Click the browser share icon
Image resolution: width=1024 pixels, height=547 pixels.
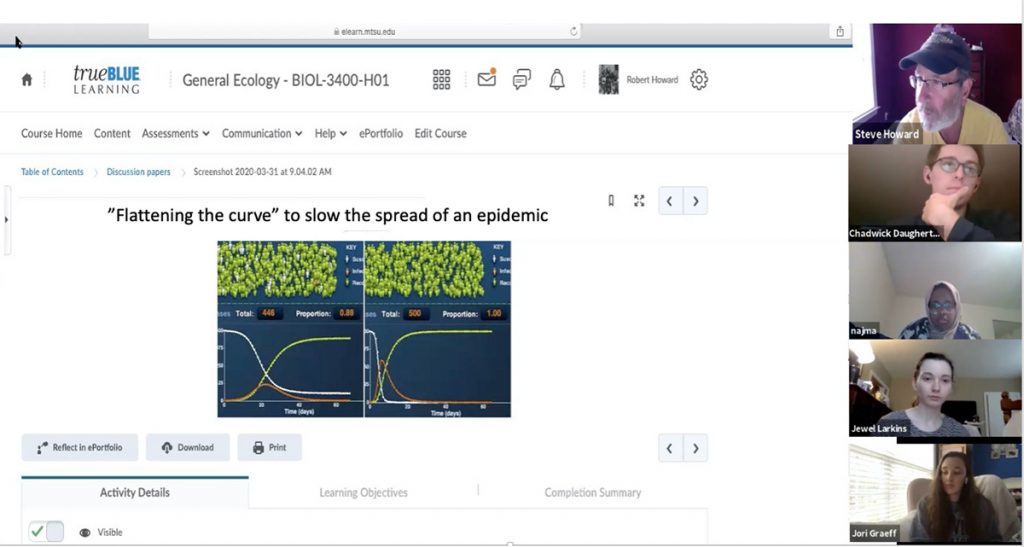(840, 31)
